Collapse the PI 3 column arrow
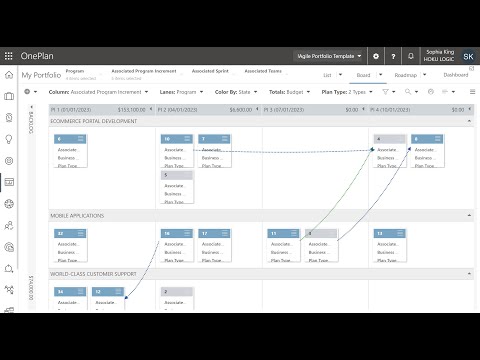 (363, 109)
